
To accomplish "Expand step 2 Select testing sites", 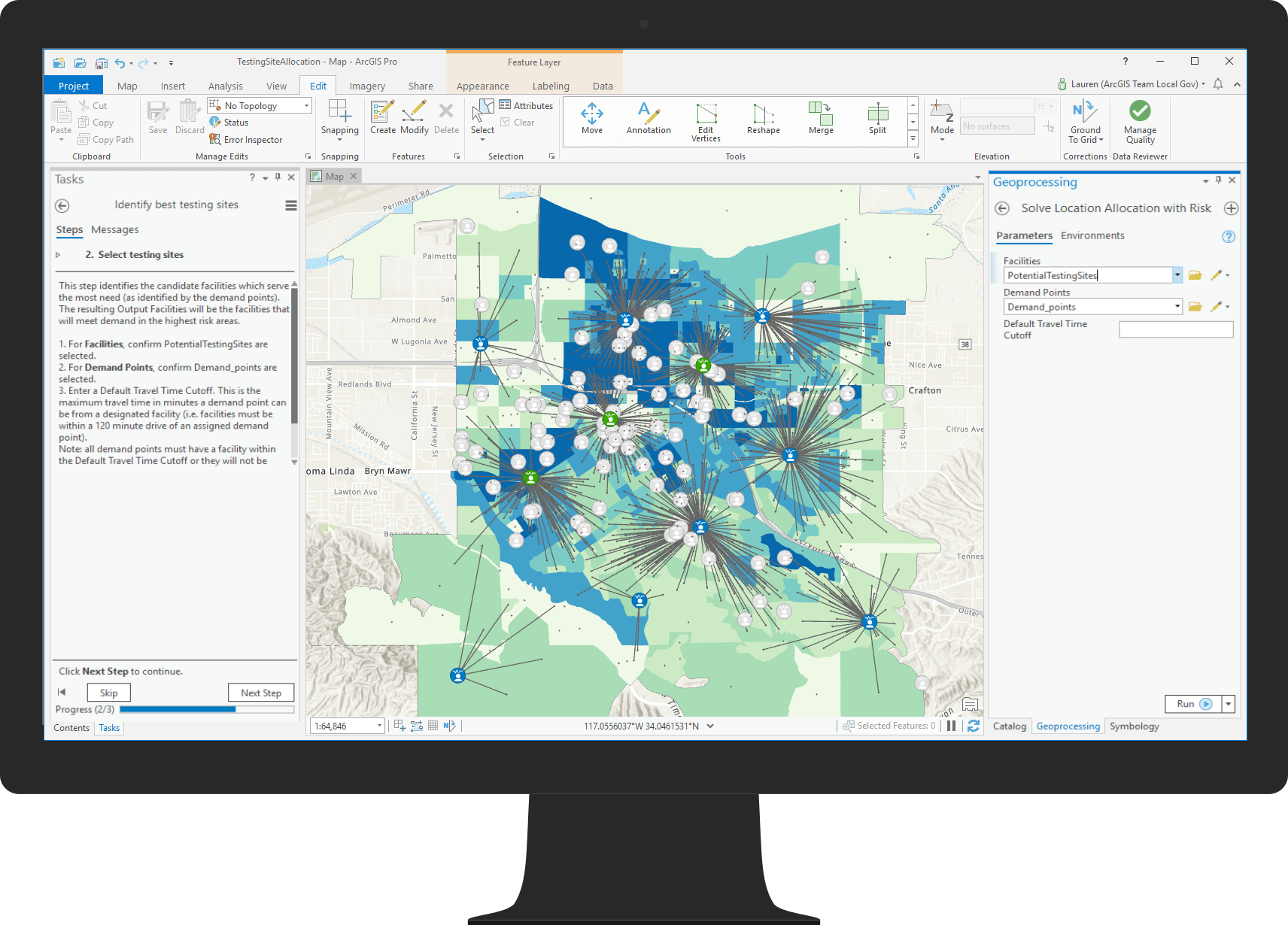I will tap(58, 255).
